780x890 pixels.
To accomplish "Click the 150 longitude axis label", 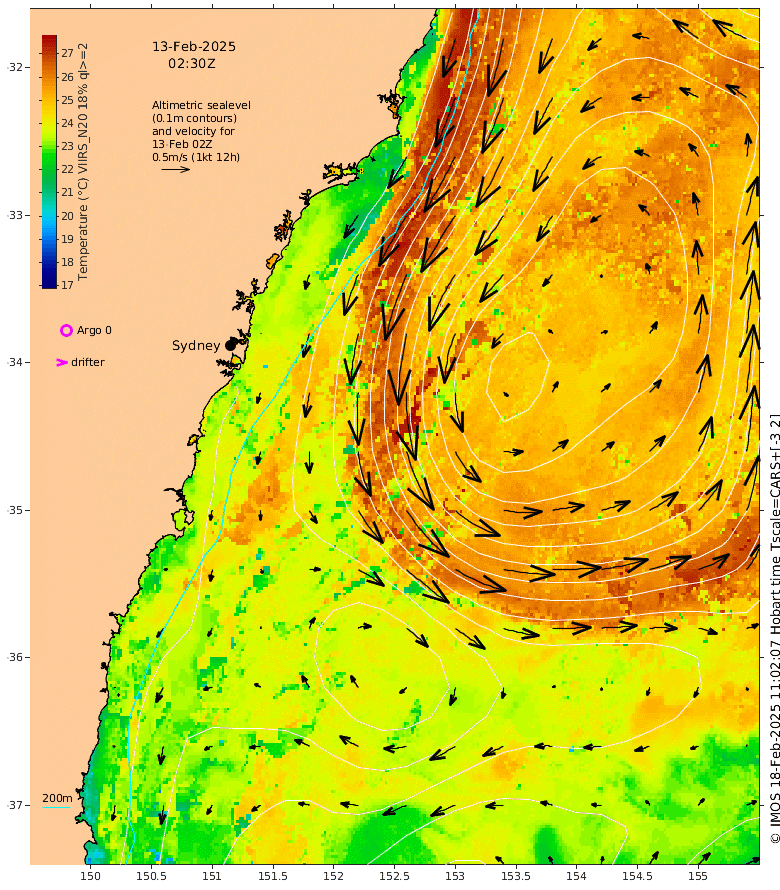I will 90,876.
